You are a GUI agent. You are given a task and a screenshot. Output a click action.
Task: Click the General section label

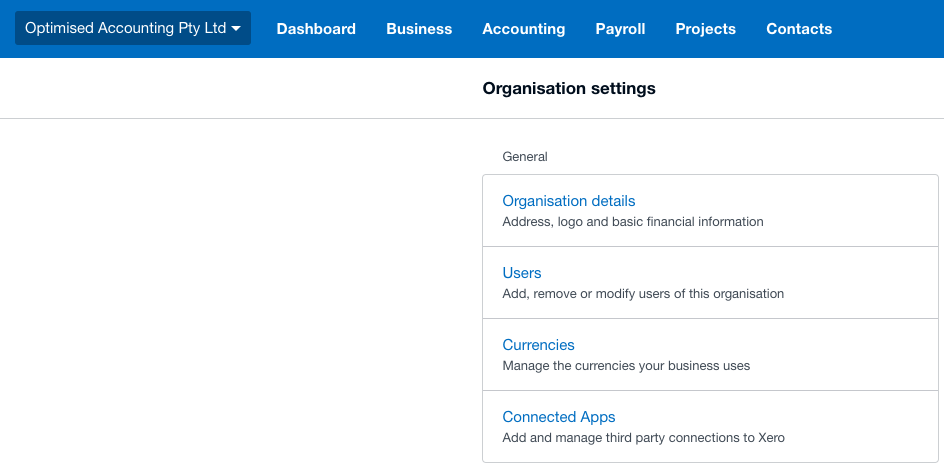pos(525,157)
